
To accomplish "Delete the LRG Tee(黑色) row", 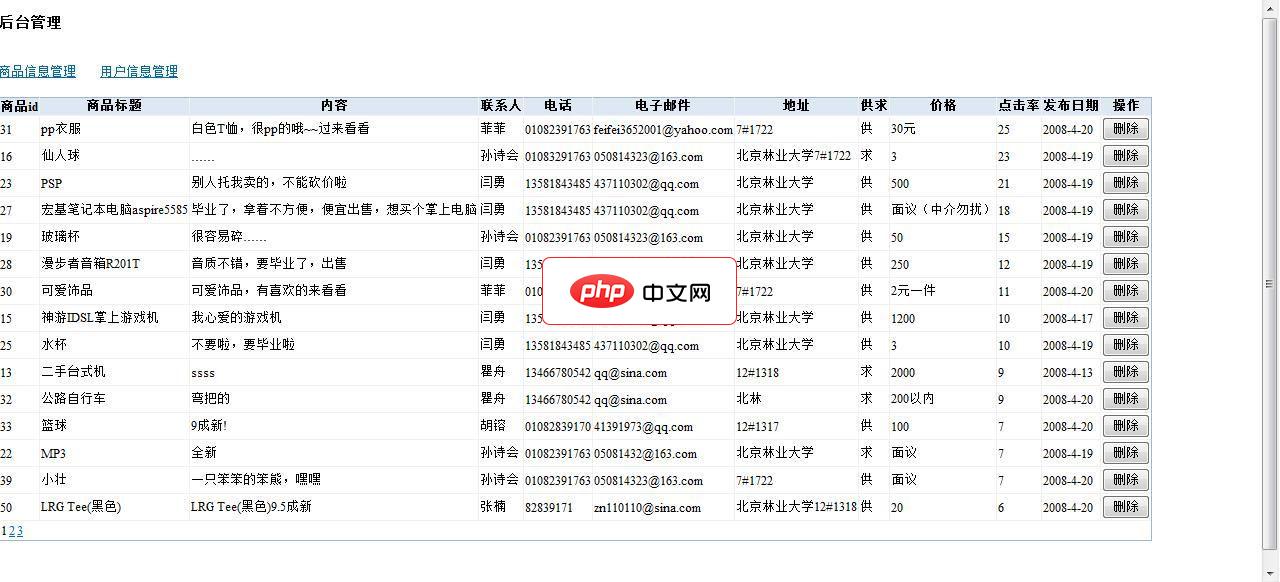I will point(1125,506).
